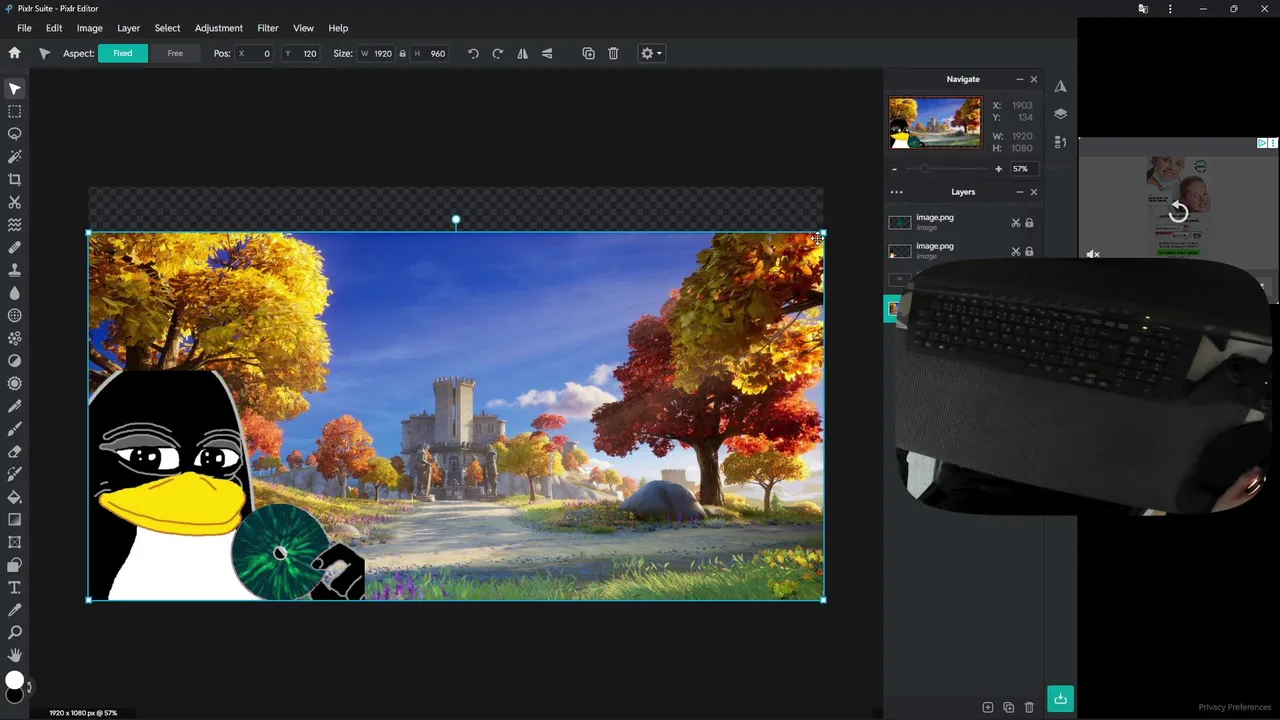Zoom in with the plus button
The height and width of the screenshot is (720, 1280).
pyautogui.click(x=998, y=169)
